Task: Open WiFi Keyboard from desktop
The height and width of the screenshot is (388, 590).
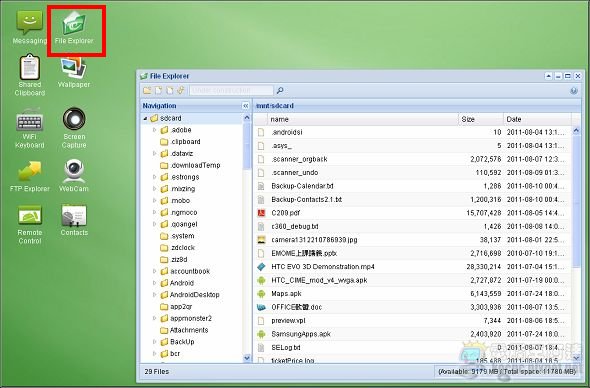Action: (x=29, y=129)
